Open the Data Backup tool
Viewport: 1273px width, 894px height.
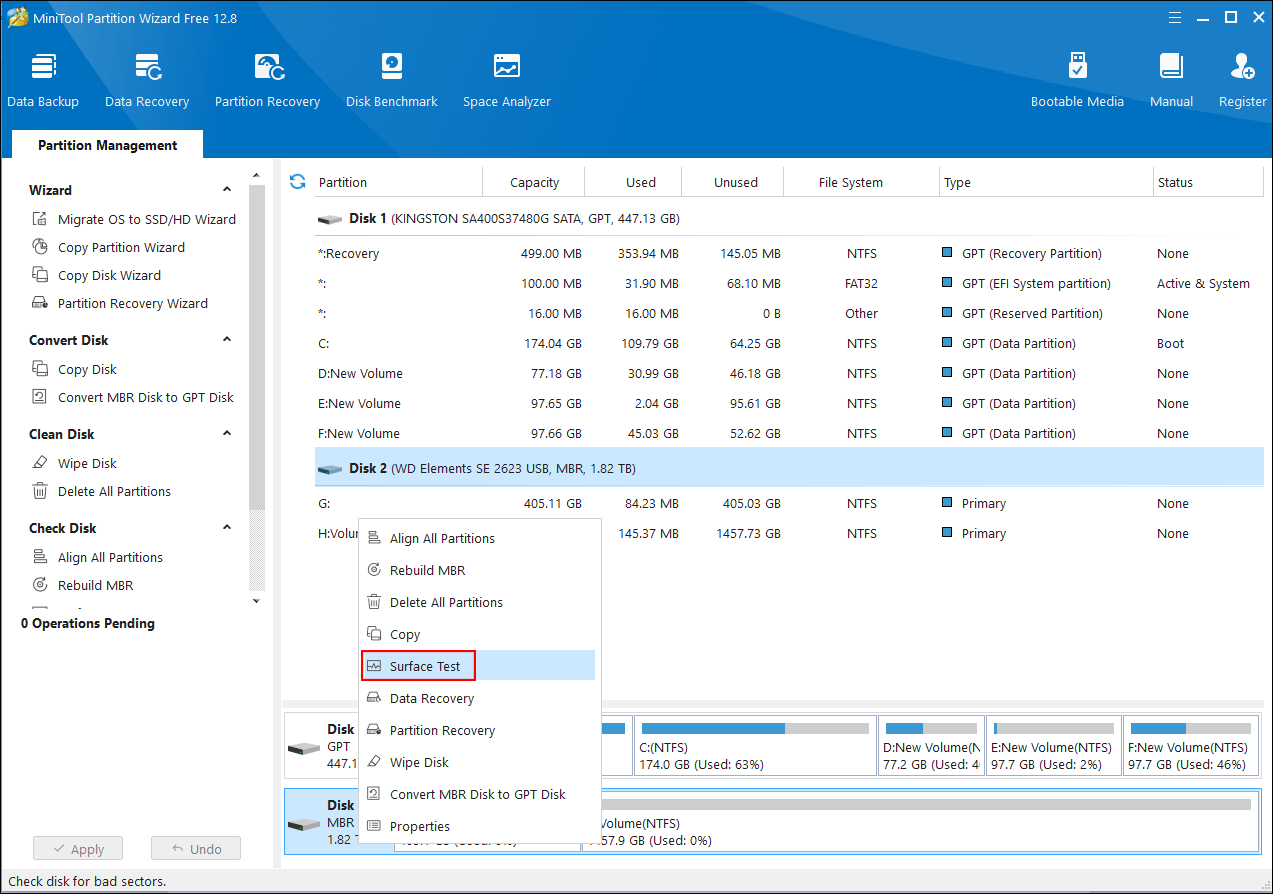[43, 81]
